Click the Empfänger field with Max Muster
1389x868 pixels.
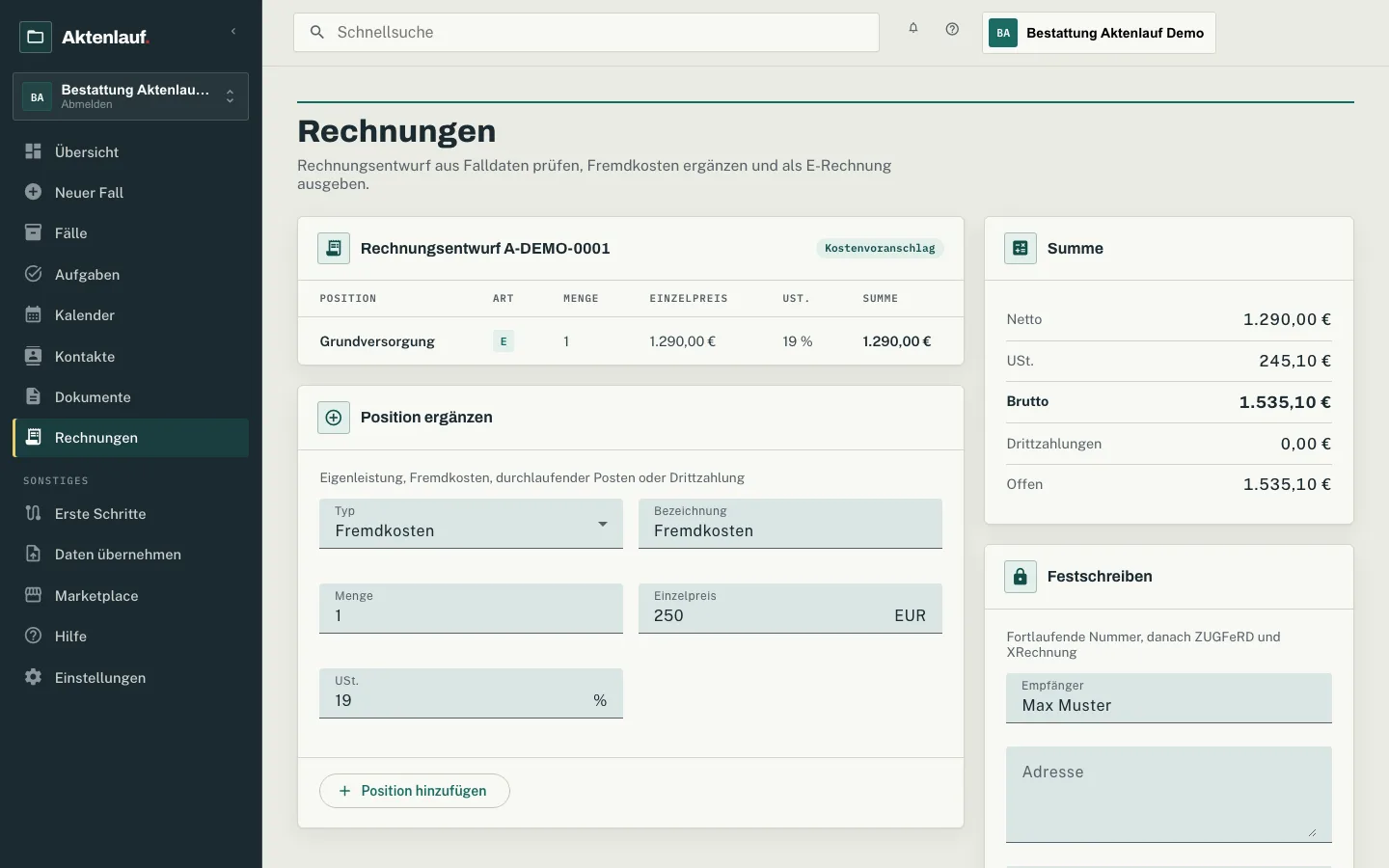tap(1169, 698)
